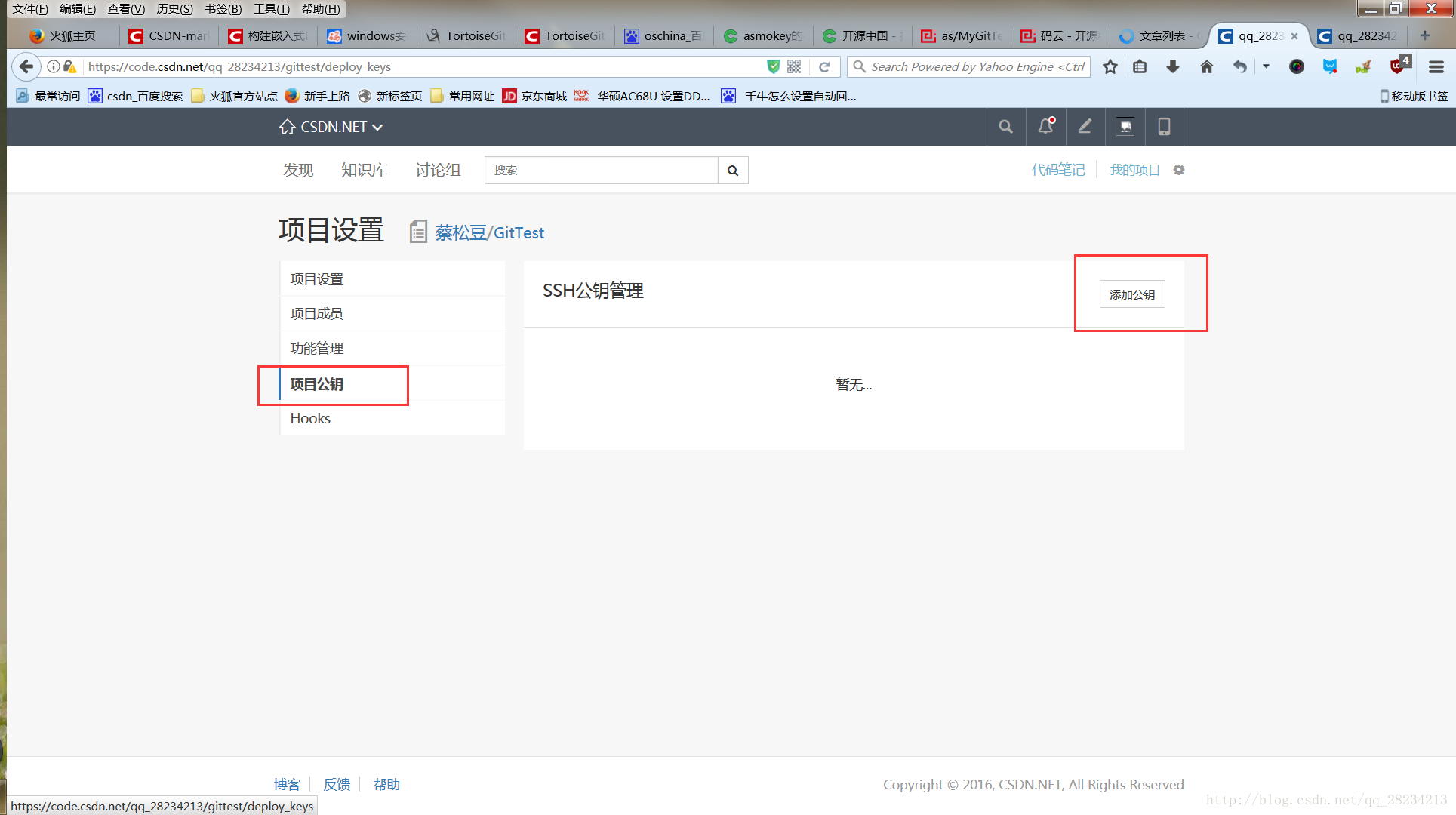1456x815 pixels.
Task: Open the 编辑(E) menu
Action: click(78, 9)
